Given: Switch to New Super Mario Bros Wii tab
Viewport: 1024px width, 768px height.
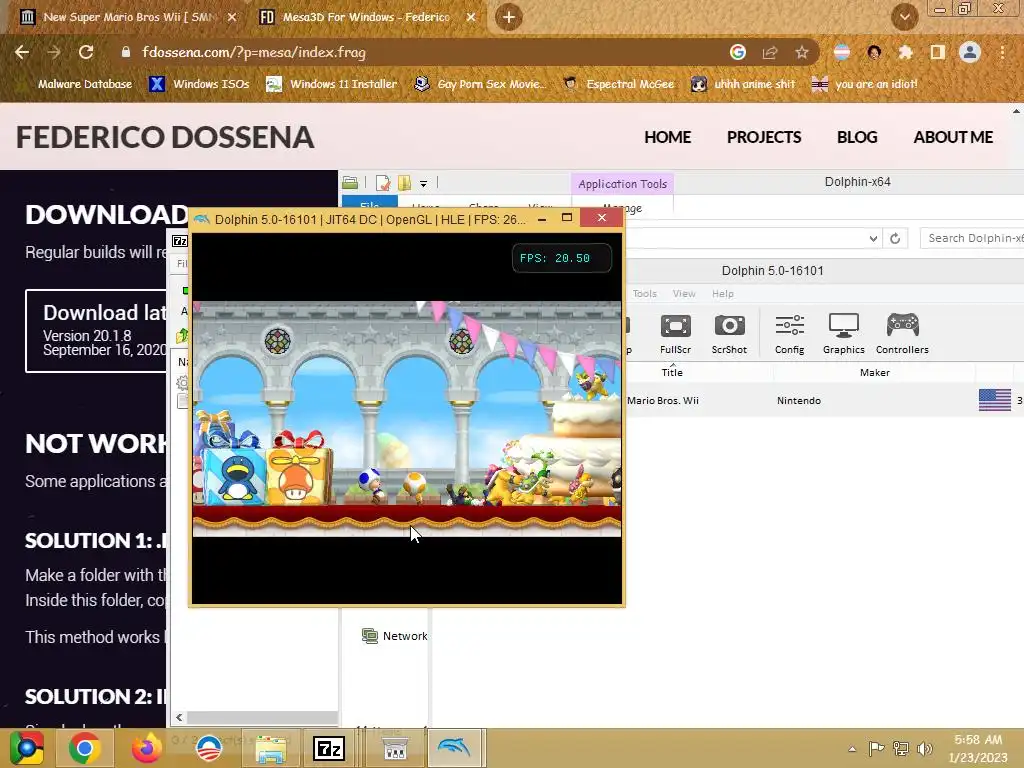Looking at the screenshot, I should pos(127,17).
